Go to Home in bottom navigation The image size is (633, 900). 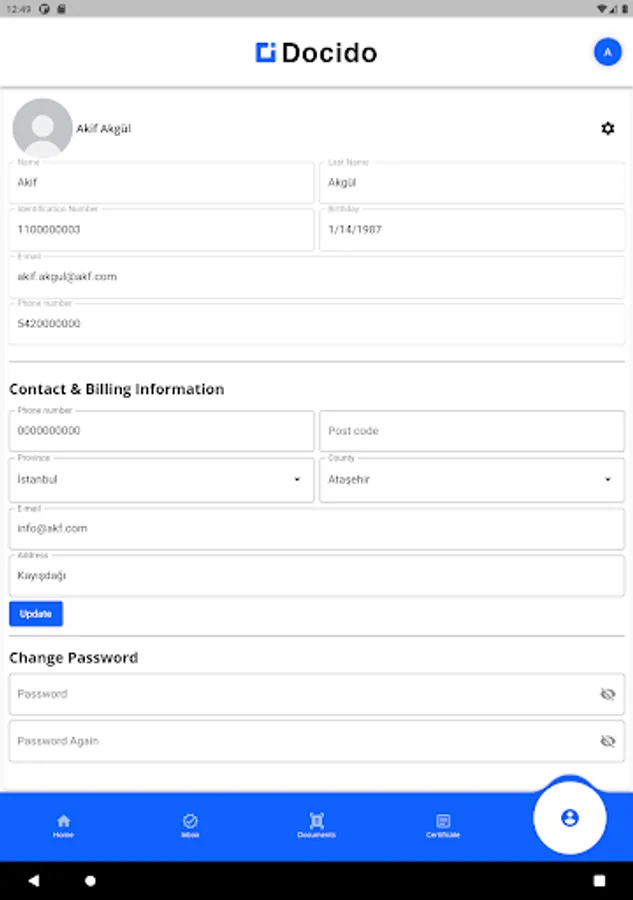pos(63,826)
